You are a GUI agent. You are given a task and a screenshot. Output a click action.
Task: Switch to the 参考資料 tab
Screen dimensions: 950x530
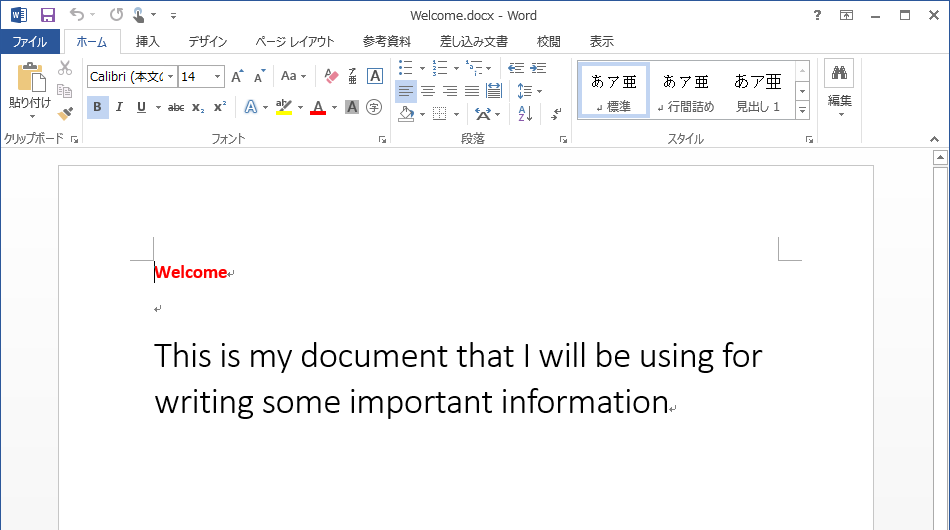(x=387, y=41)
